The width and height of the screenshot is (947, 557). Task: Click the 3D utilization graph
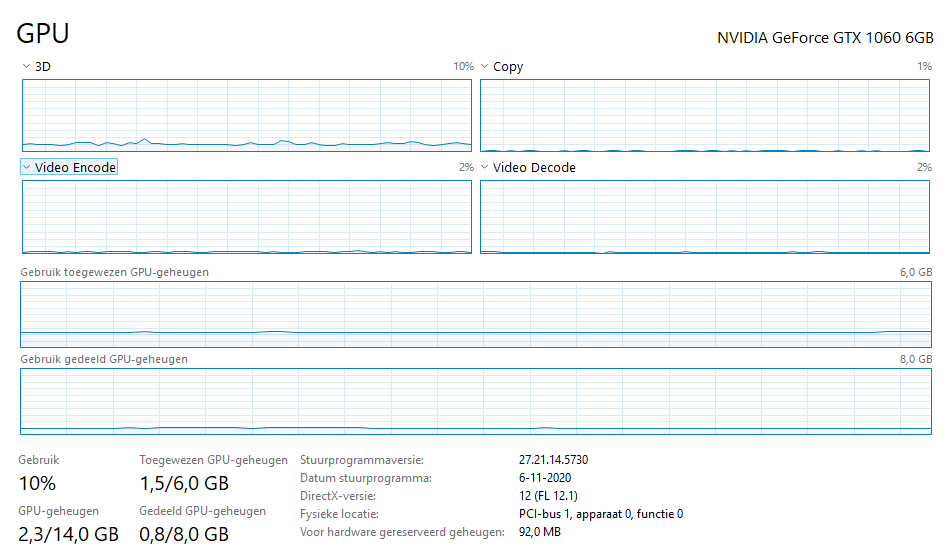[247, 115]
